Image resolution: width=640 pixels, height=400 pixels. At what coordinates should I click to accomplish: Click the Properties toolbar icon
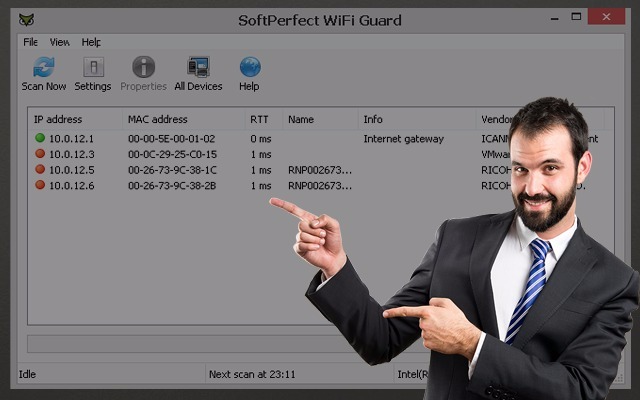pyautogui.click(x=143, y=67)
